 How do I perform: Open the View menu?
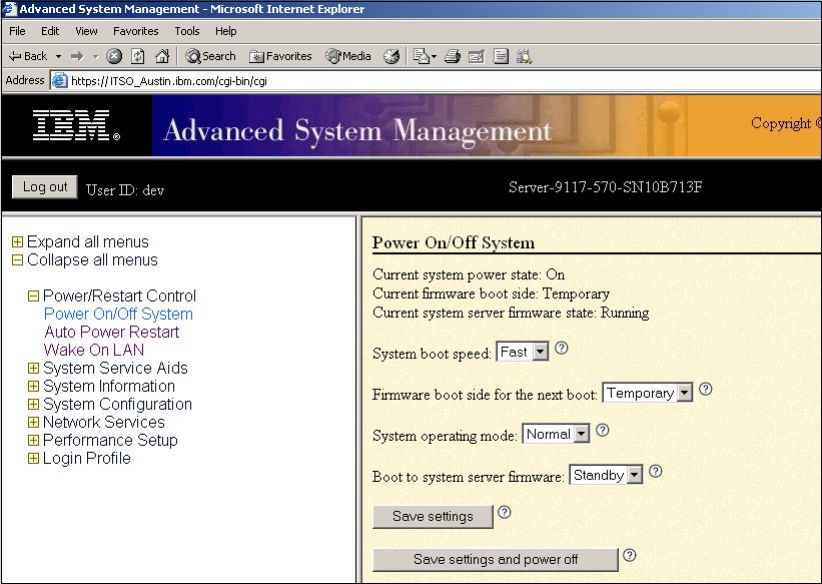pyautogui.click(x=86, y=31)
